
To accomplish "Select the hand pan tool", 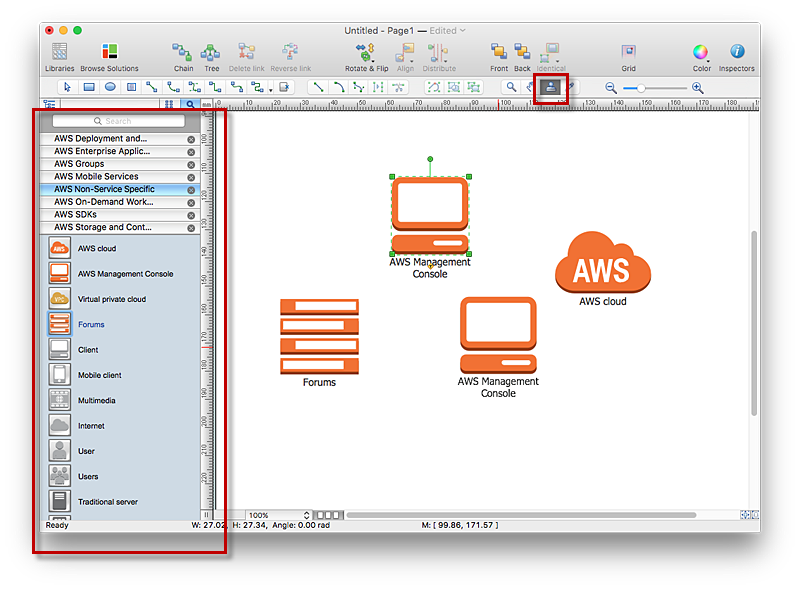I will pos(531,87).
